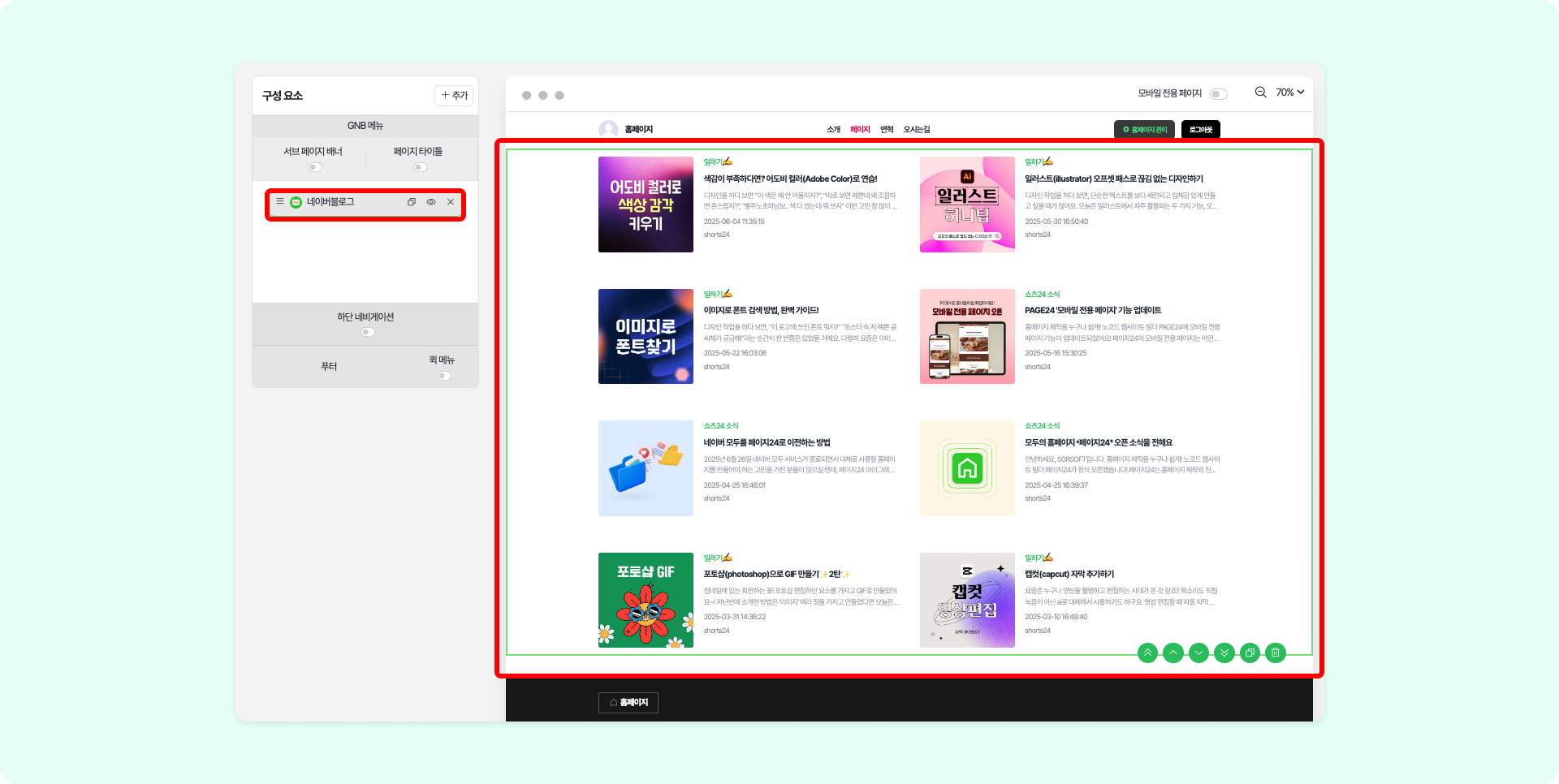The image size is (1559, 784).
Task: Toggle the 페이지 타이틀 switch
Action: [x=421, y=167]
